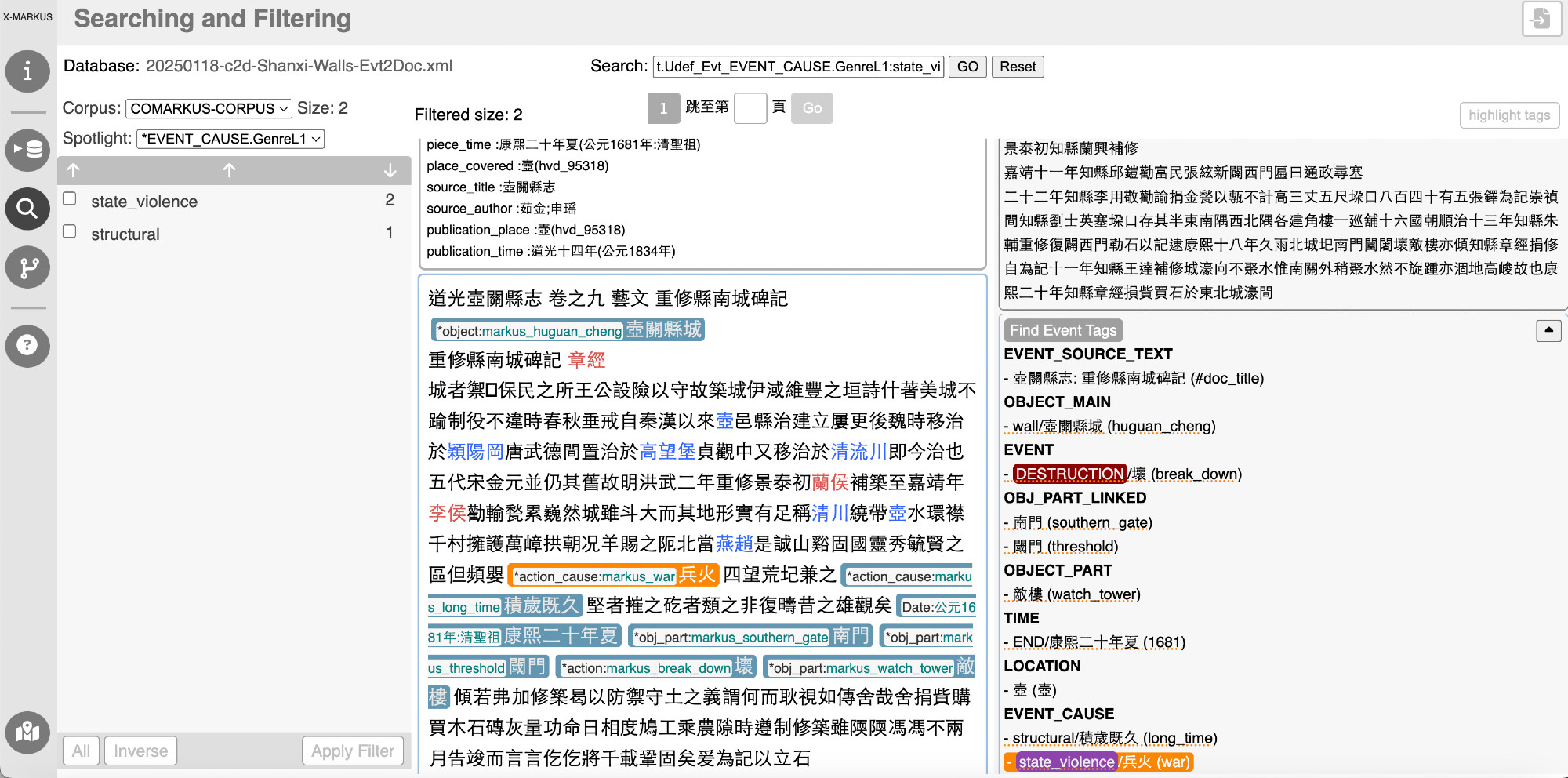Click the 壞 break_down action tag
Viewport: 1568px width, 778px height.
[656, 667]
